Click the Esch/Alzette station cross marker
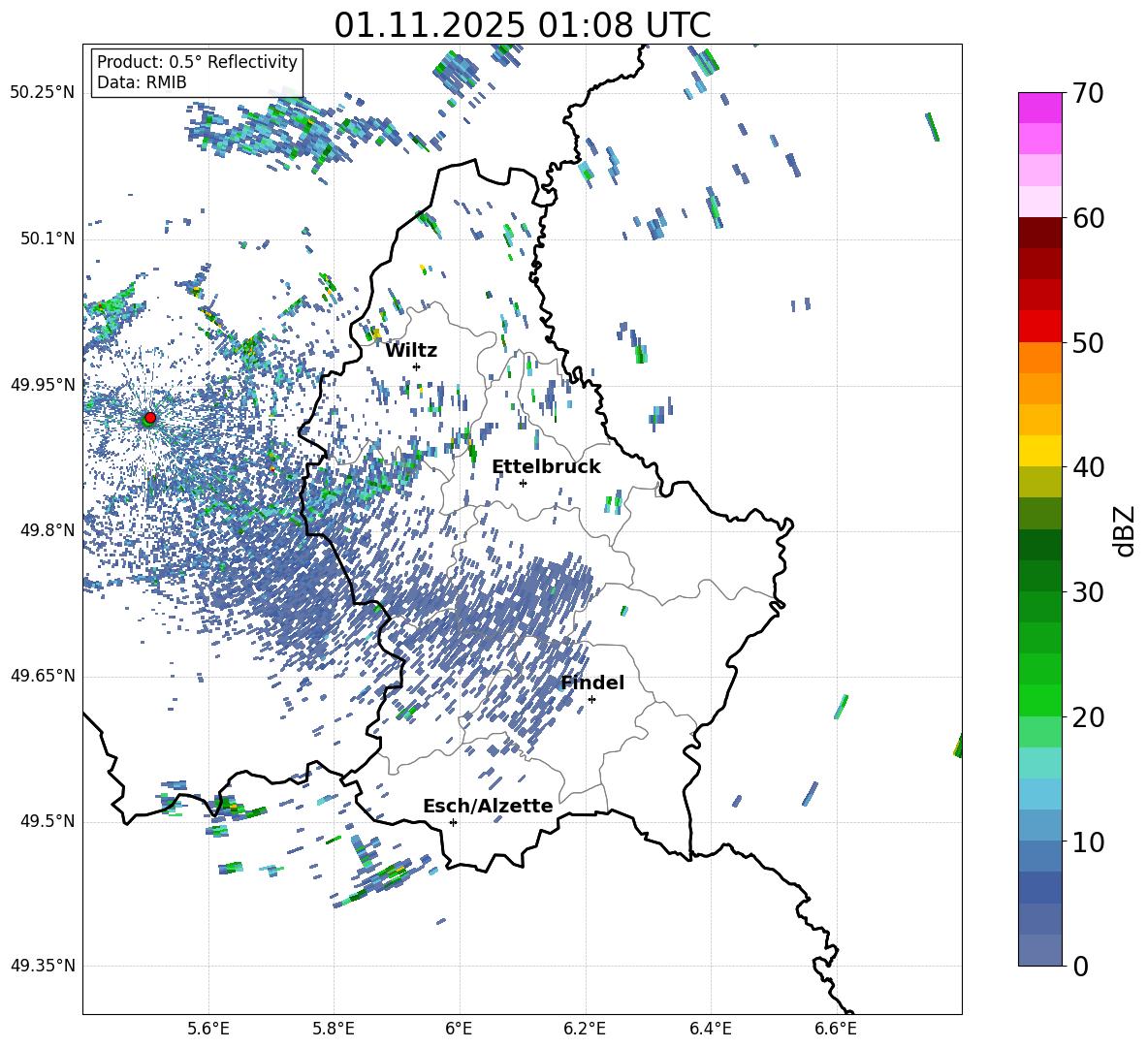Screen dimensions: 1148x1048 tap(453, 822)
